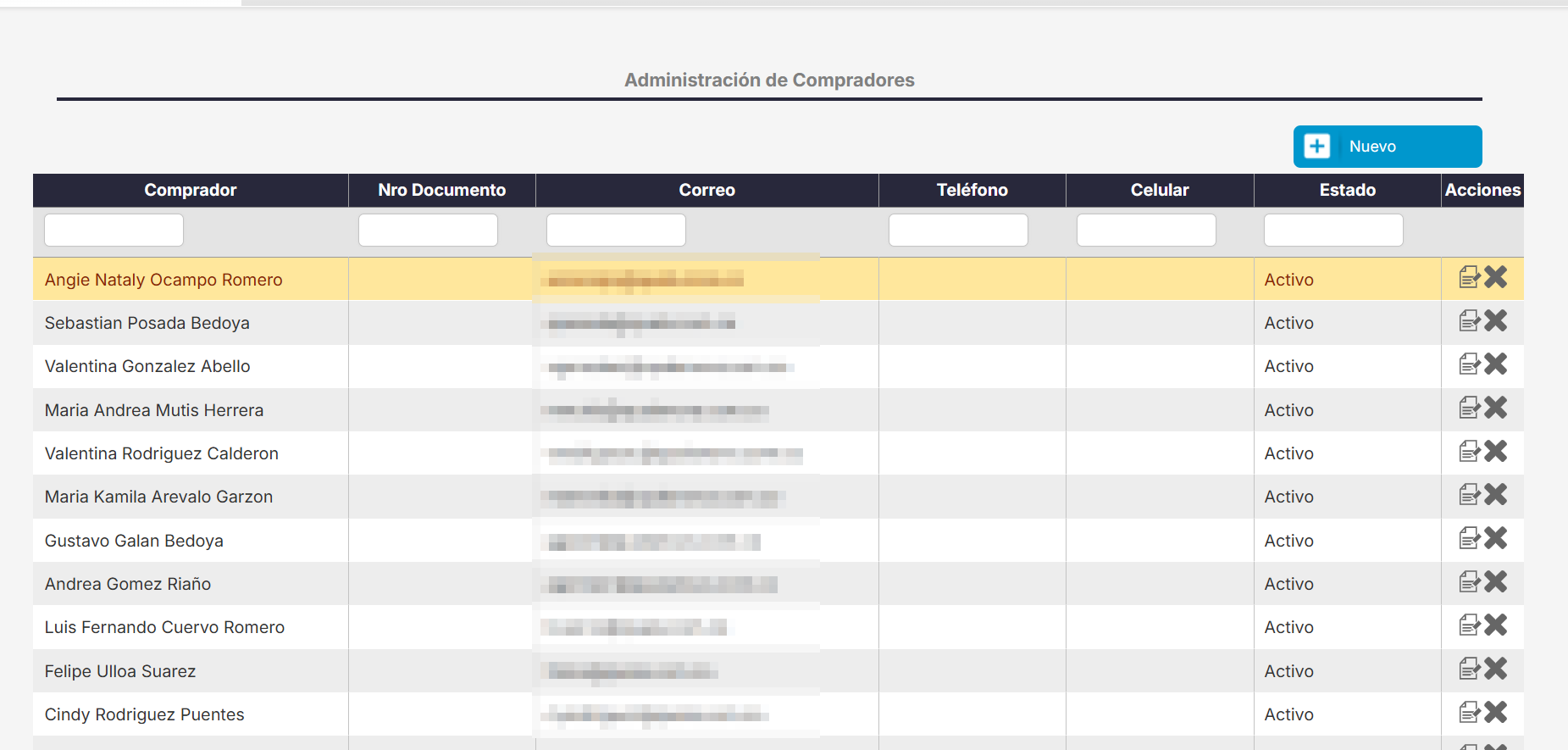Screen dimensions: 1568x750
Task: Delete buyer Luis Fernando Cuervo Romero
Action: click(1496, 625)
